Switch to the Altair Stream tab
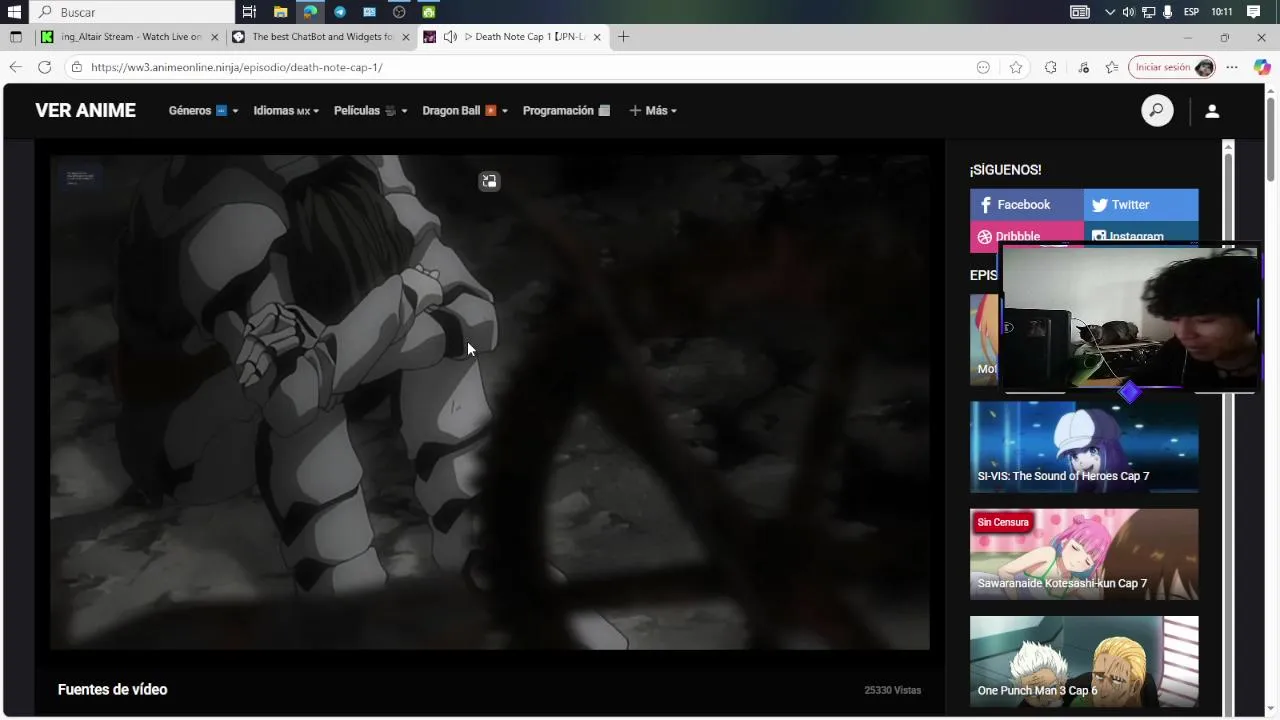This screenshot has width=1280, height=720. [130, 37]
